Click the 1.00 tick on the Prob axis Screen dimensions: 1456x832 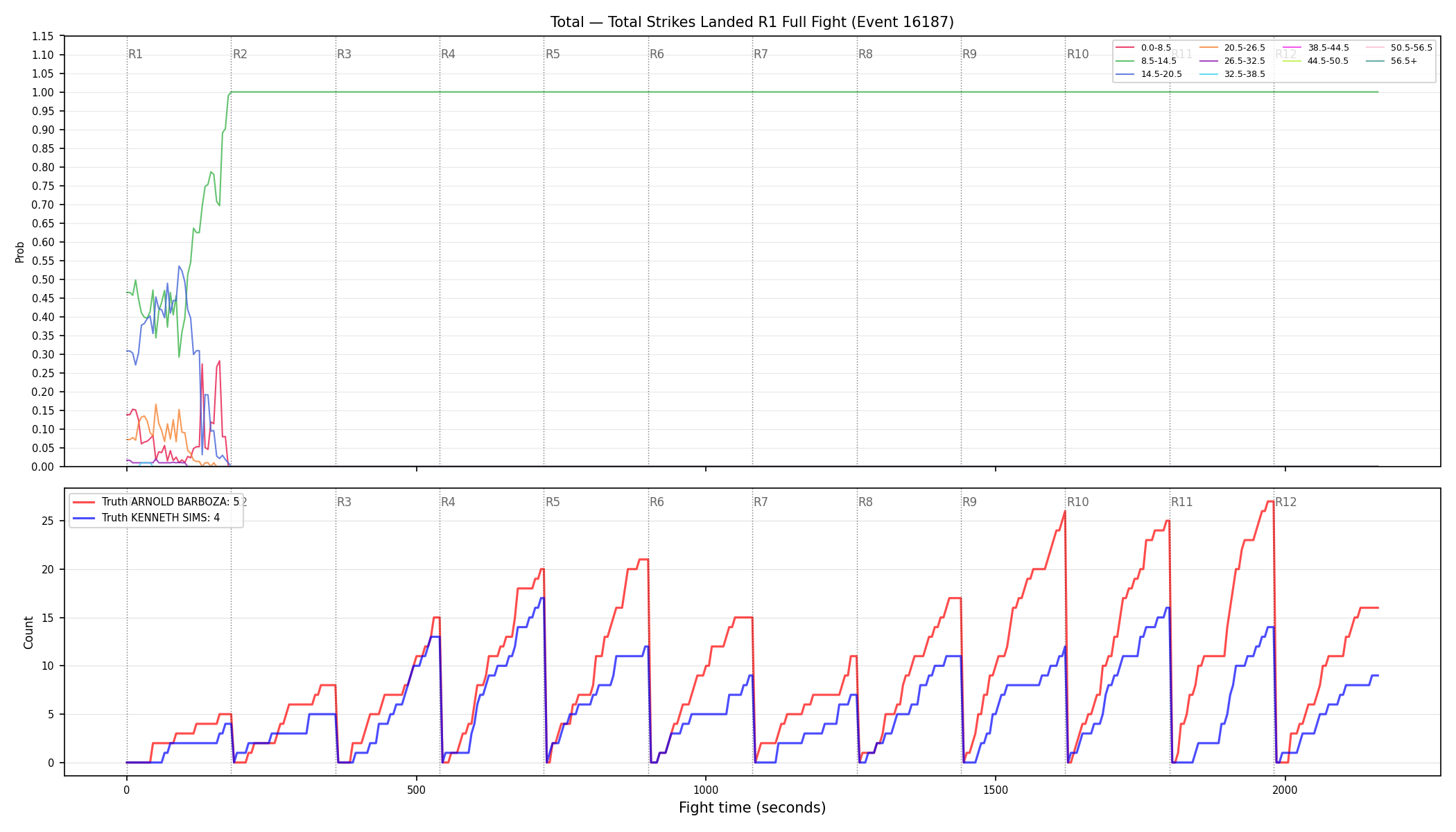click(43, 92)
